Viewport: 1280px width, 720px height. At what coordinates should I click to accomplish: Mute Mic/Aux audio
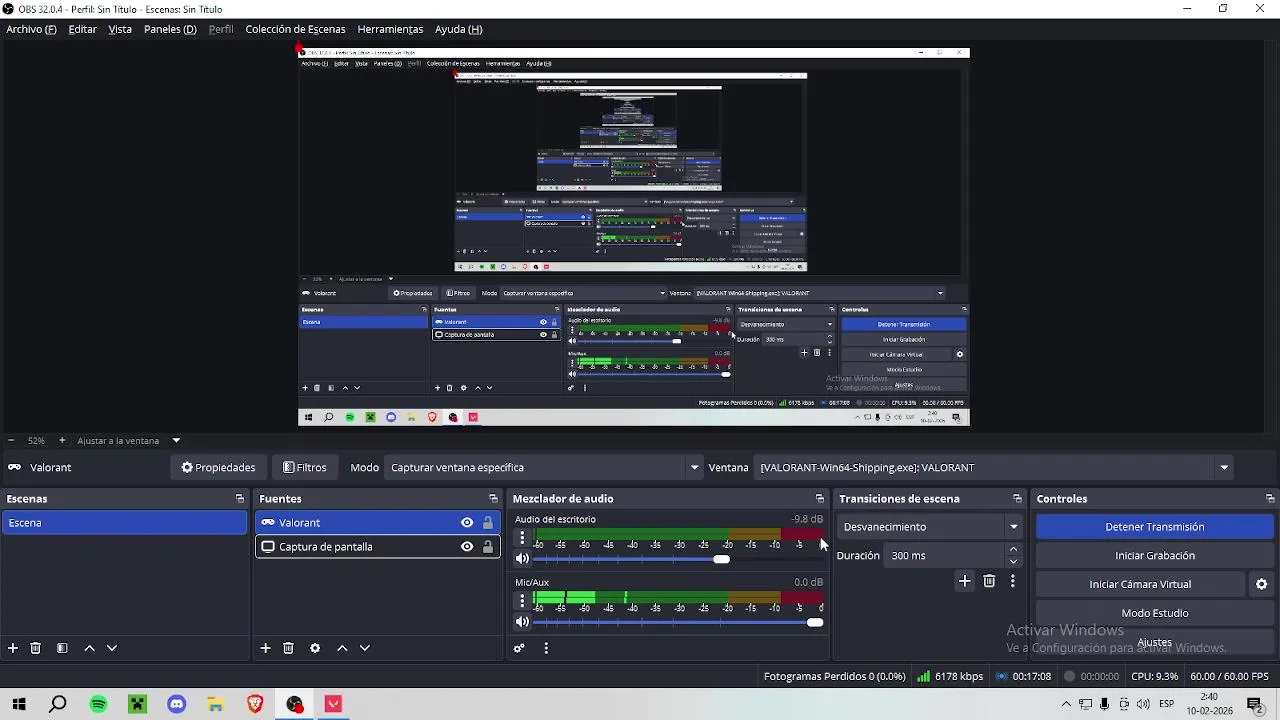(522, 622)
